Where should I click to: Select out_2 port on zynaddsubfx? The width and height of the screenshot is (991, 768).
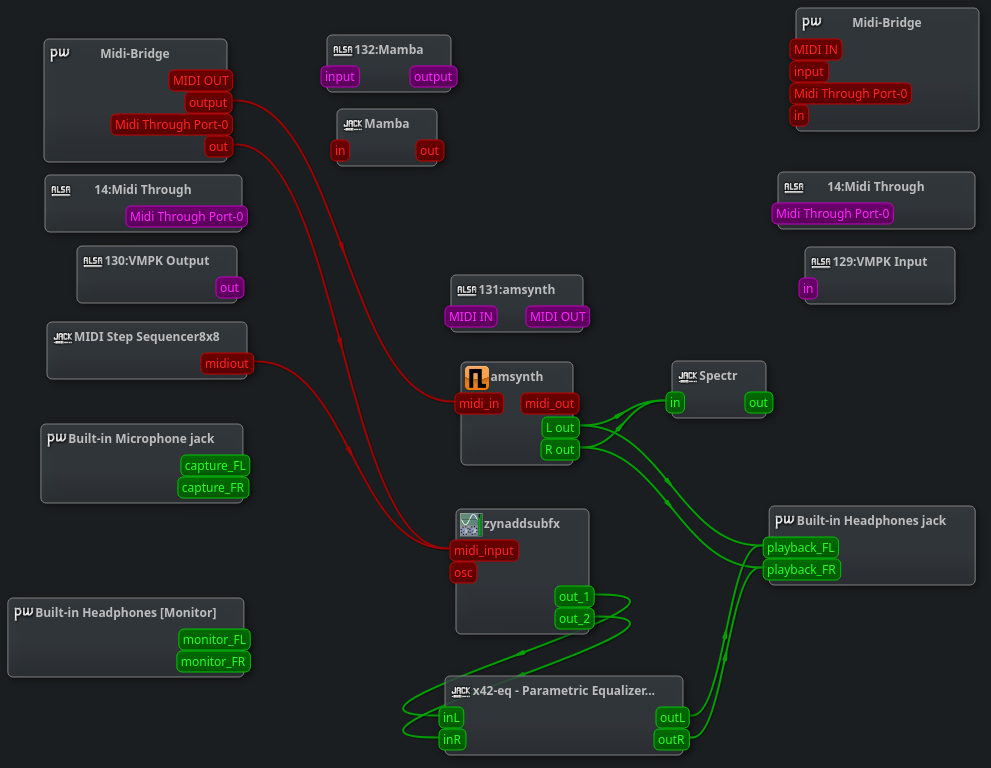[574, 619]
